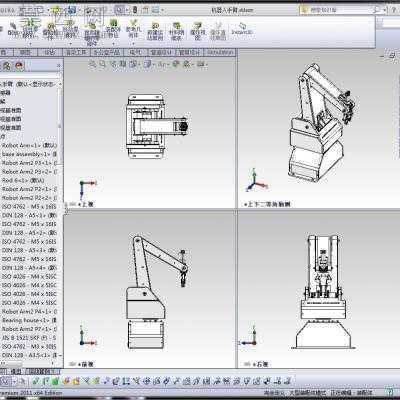This screenshot has height=400, width=400.
Task: Select Robot Arm2 P3<1> in the tree
Action: (x=29, y=163)
